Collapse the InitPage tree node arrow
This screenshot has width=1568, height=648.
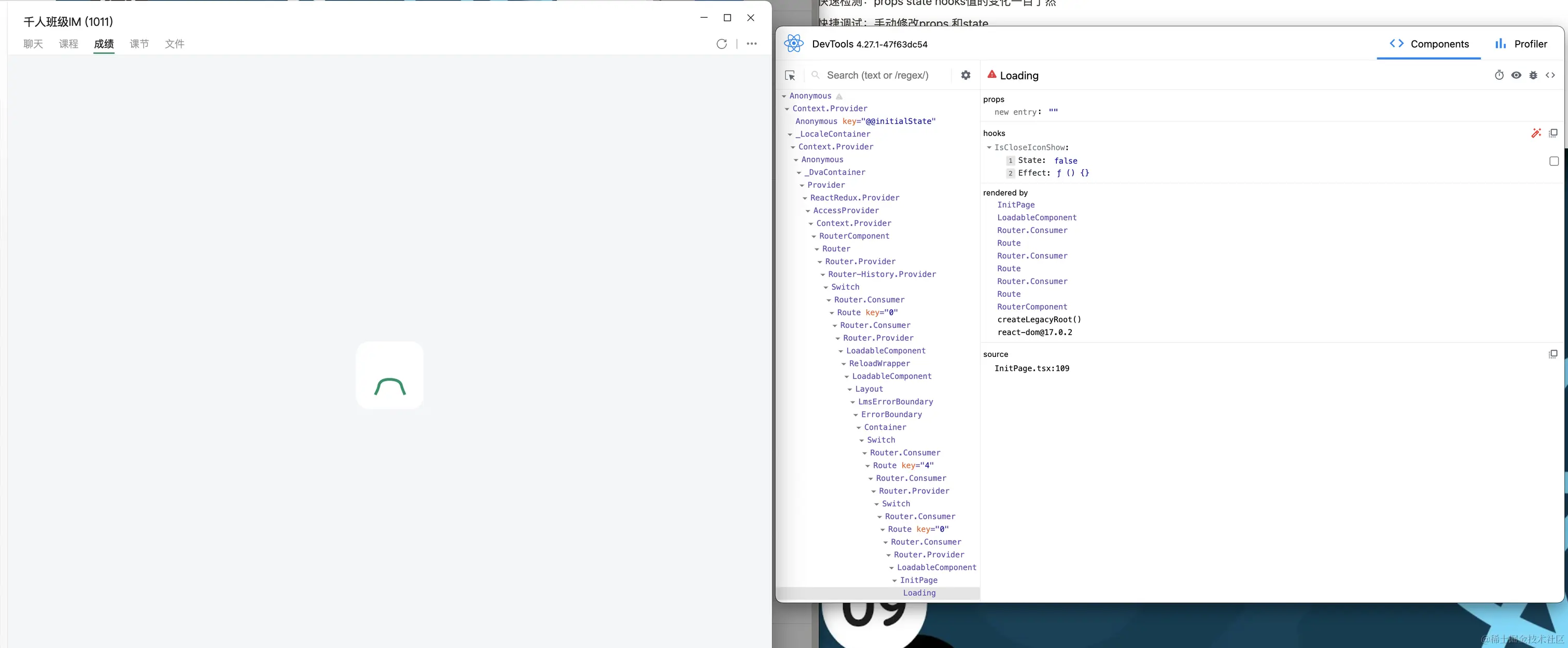pyautogui.click(x=894, y=581)
